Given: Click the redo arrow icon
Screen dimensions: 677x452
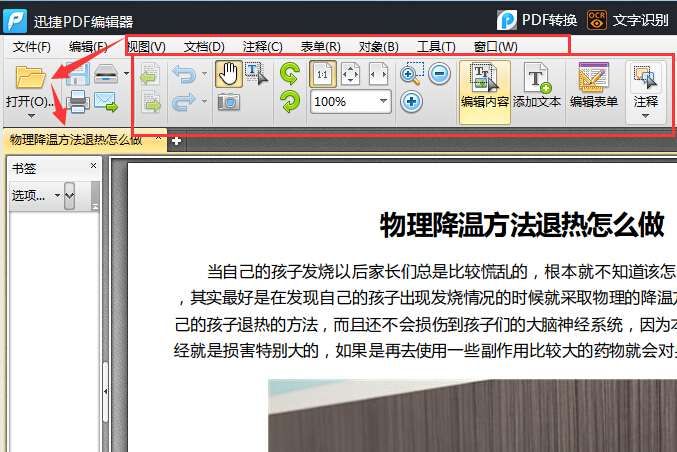Looking at the screenshot, I should coord(184,102).
